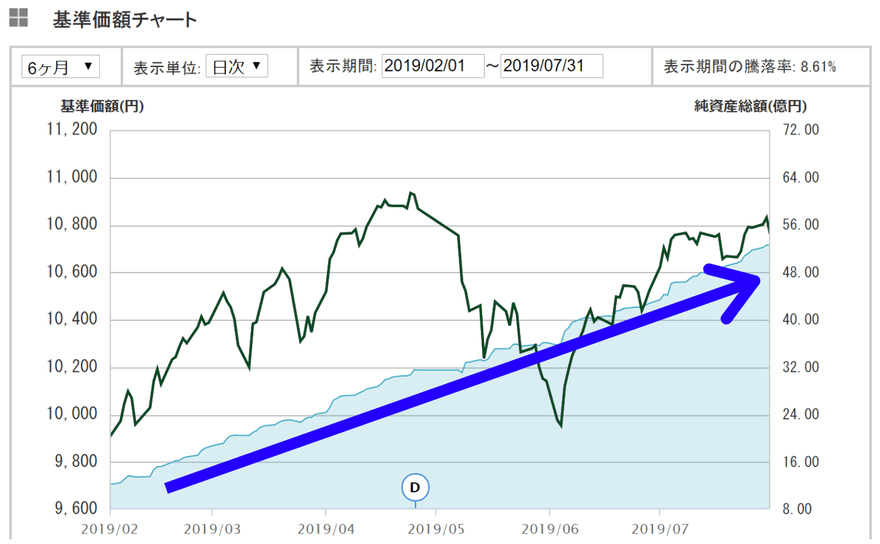880x544 pixels.
Task: Click the 9,600 value on the left axis
Action: pyautogui.click(x=76, y=509)
